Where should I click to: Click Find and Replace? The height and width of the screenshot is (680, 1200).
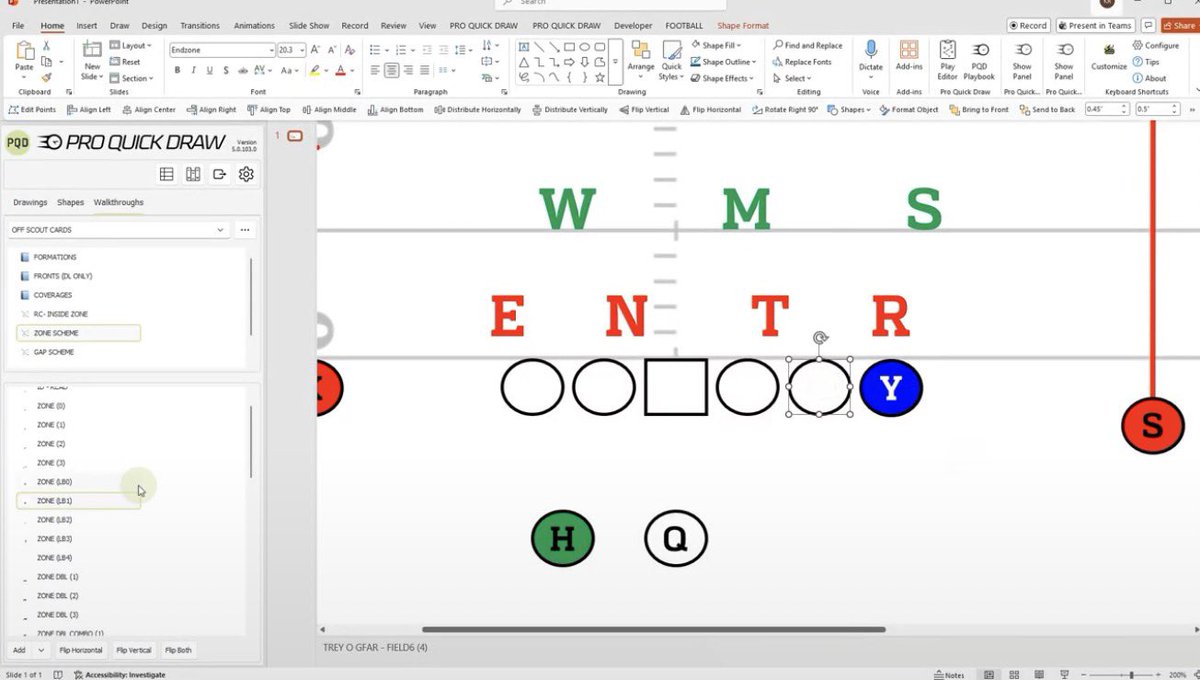point(807,45)
